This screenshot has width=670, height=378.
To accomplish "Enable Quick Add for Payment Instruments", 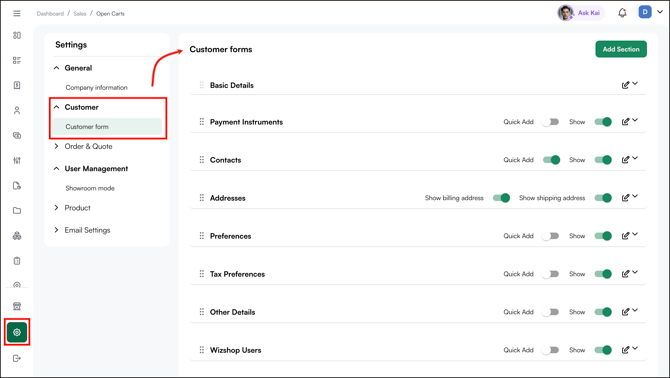I will pos(551,122).
